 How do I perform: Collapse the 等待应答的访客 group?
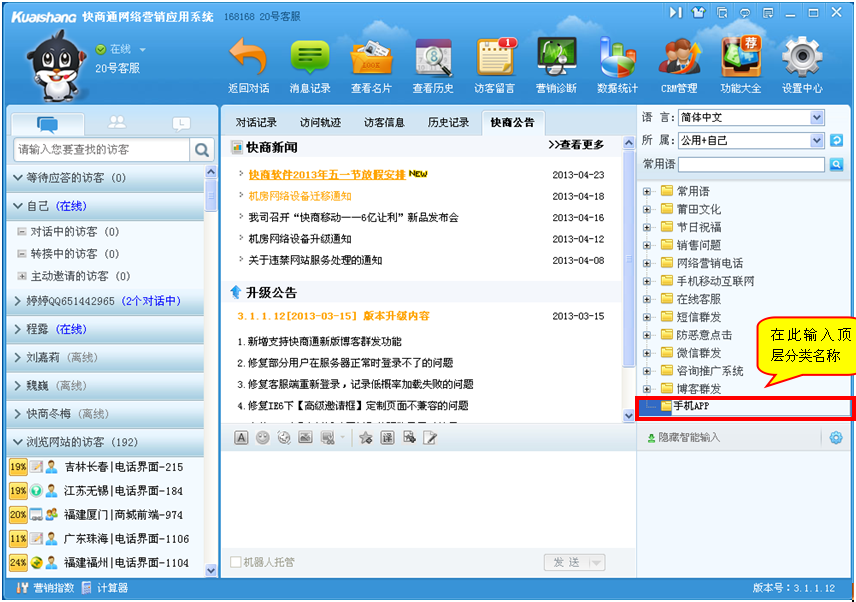click(x=18, y=178)
